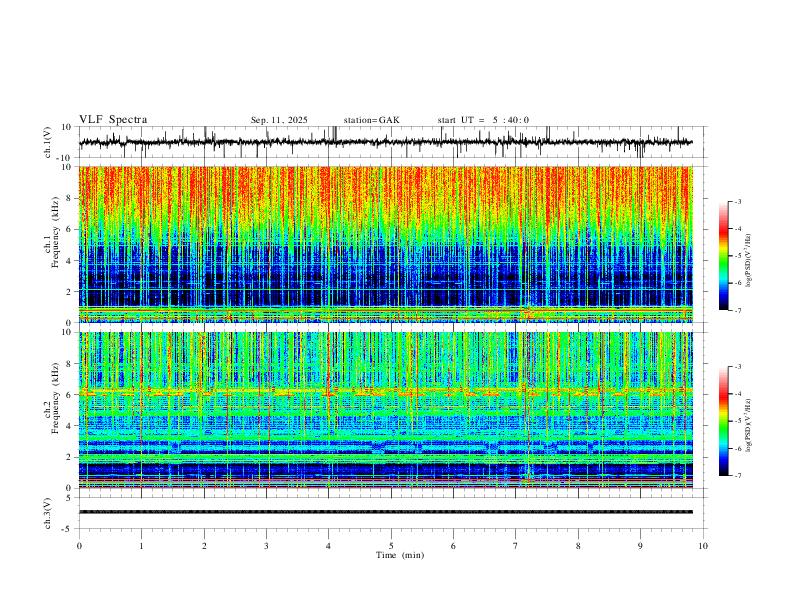792x612 pixels.
Task: Click the ch.2 spectrogram panel
Action: click(x=386, y=410)
